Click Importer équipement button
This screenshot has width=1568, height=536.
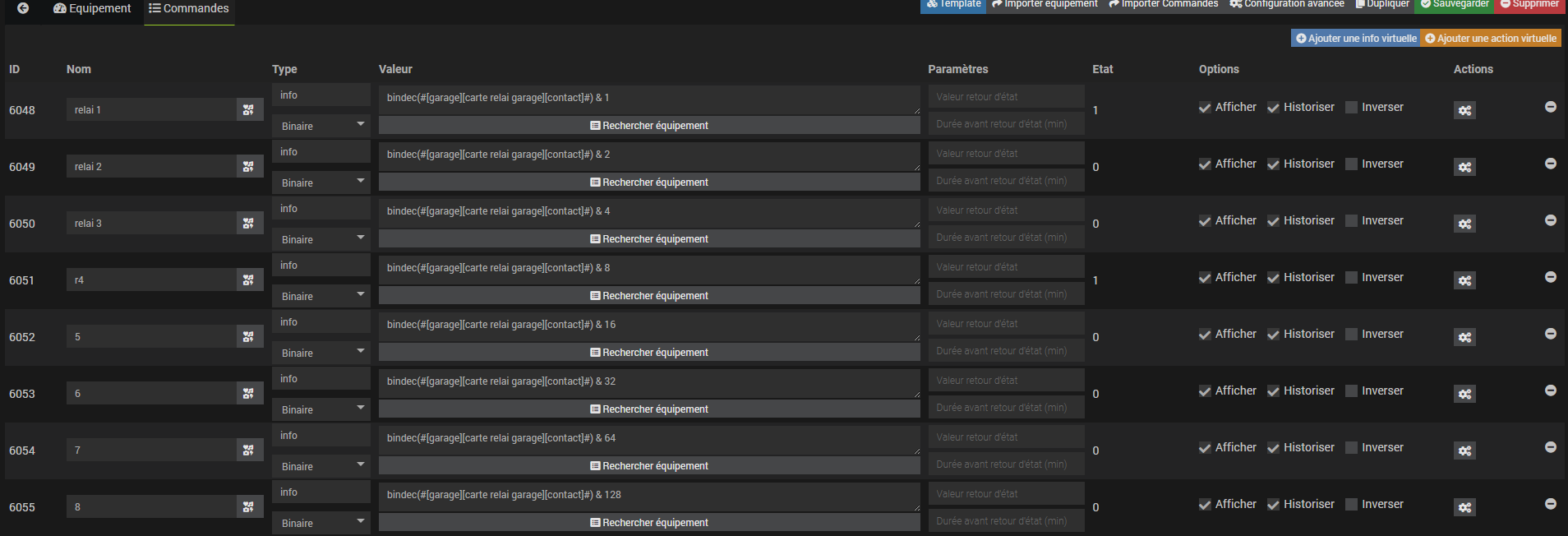[1045, 5]
